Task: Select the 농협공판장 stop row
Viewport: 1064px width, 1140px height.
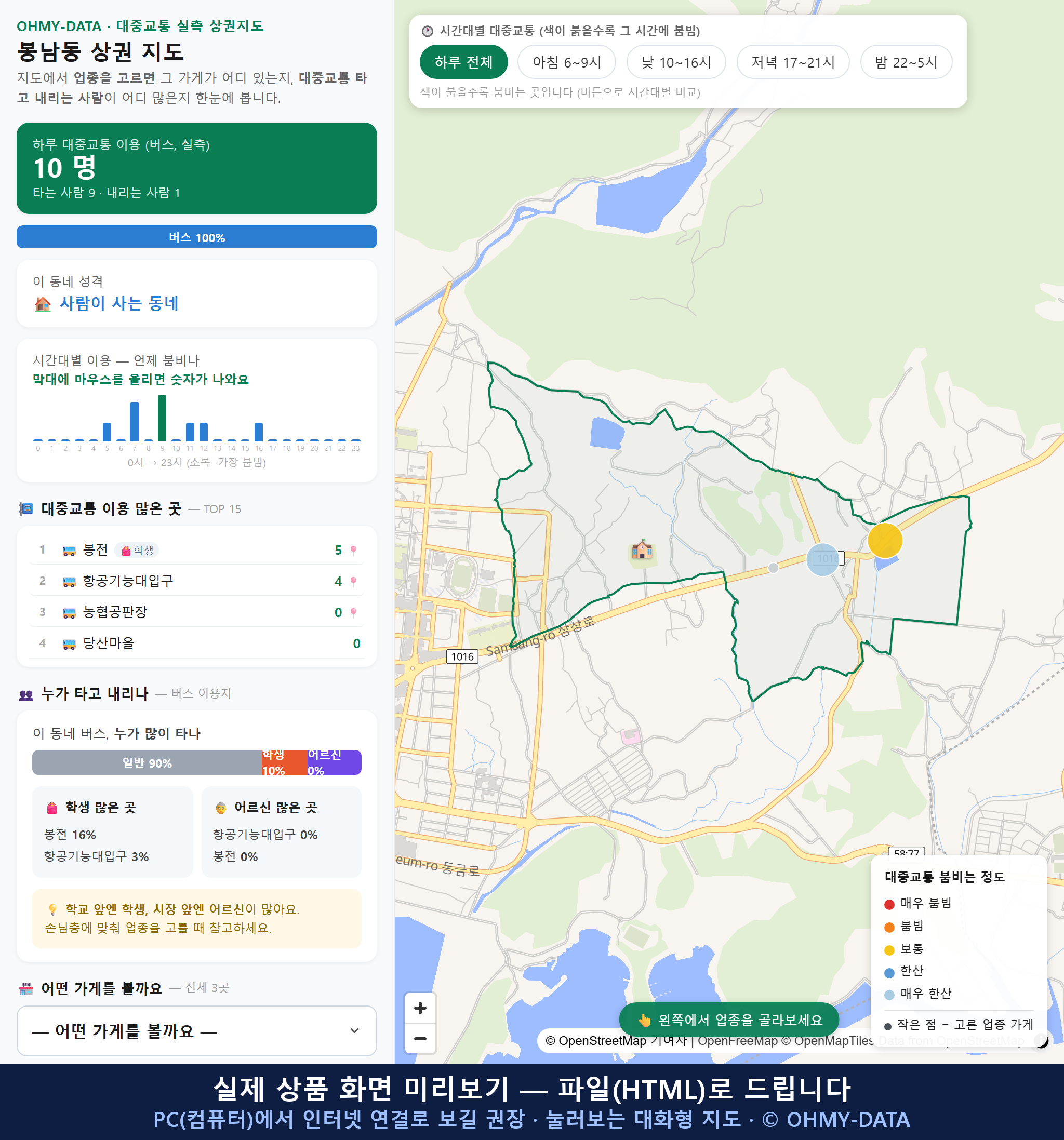Action: [x=197, y=612]
